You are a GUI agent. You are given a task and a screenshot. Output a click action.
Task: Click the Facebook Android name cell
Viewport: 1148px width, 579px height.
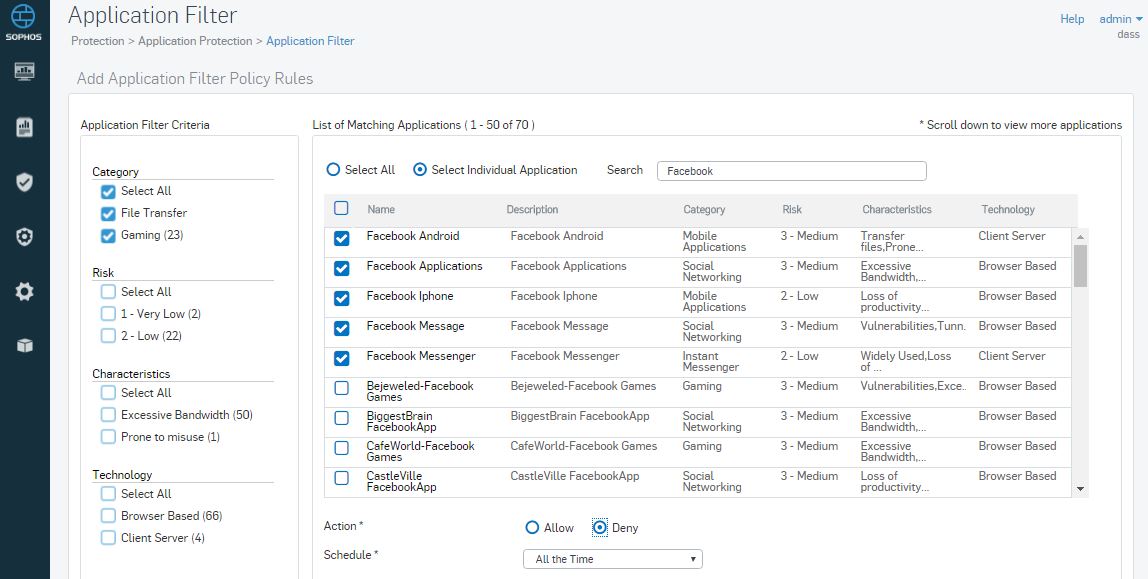click(413, 236)
